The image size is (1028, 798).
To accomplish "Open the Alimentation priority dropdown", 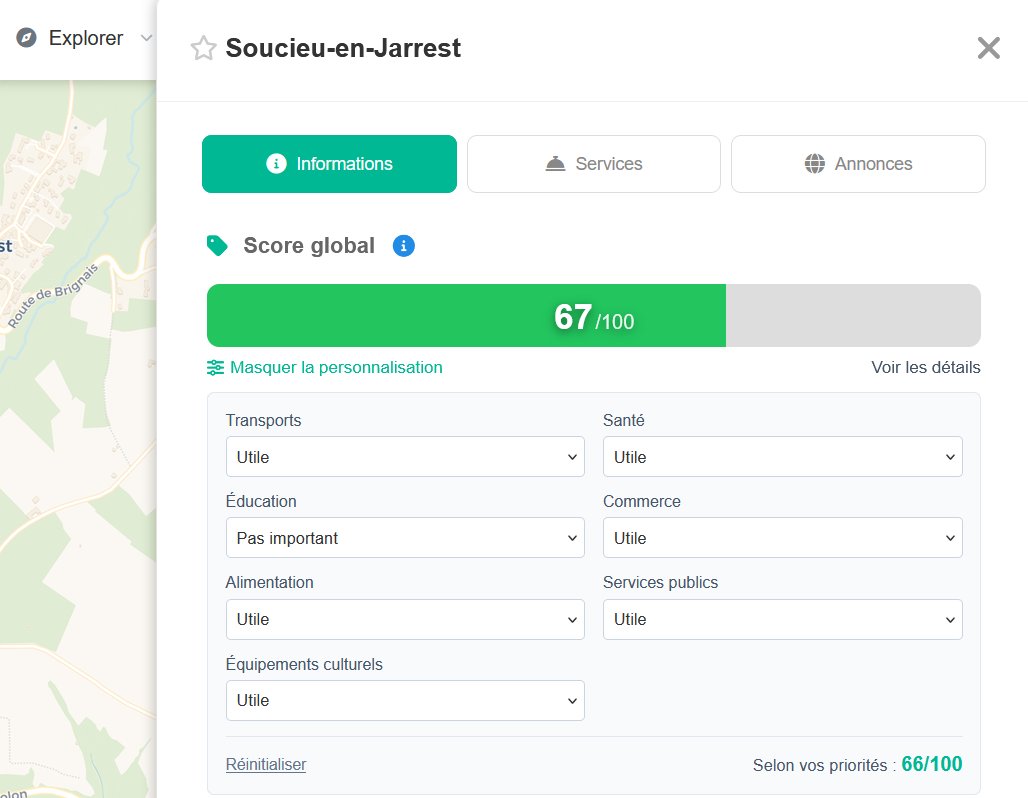I will click(x=405, y=620).
